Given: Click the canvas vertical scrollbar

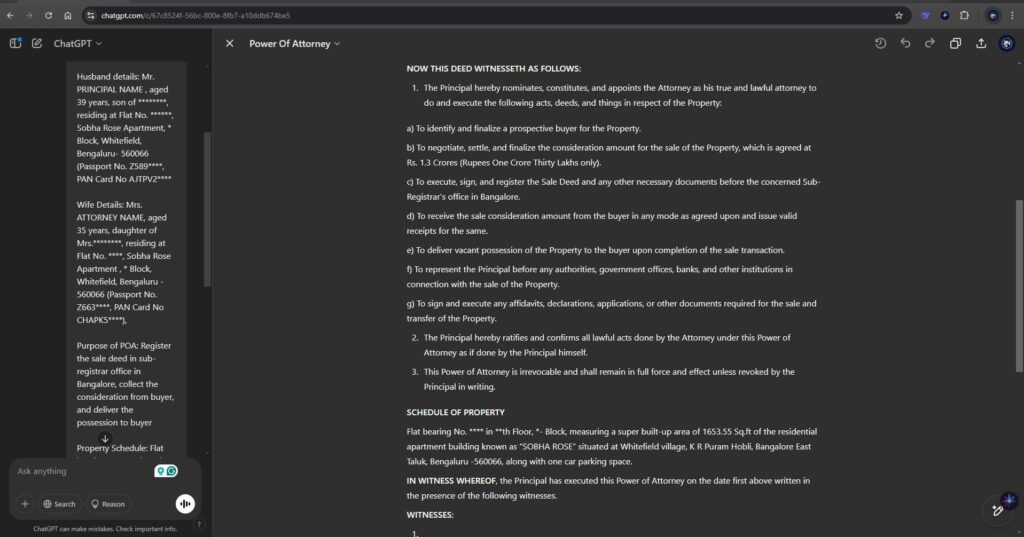Looking at the screenshot, I should [x=1019, y=260].
